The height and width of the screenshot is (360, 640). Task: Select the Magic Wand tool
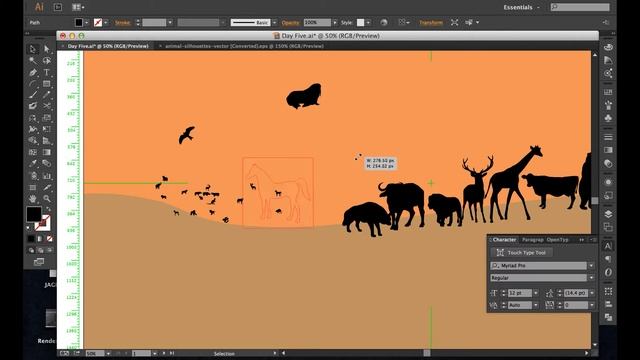click(x=33, y=60)
